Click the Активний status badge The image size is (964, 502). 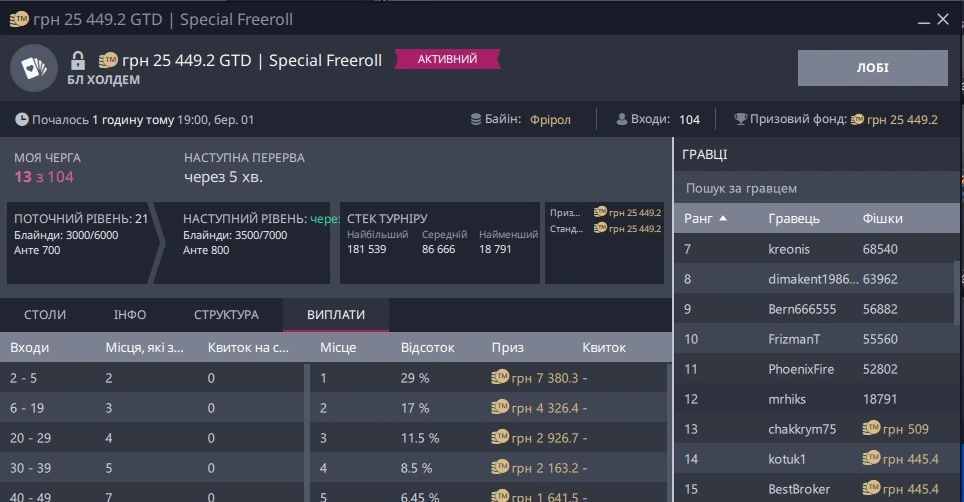tap(447, 60)
